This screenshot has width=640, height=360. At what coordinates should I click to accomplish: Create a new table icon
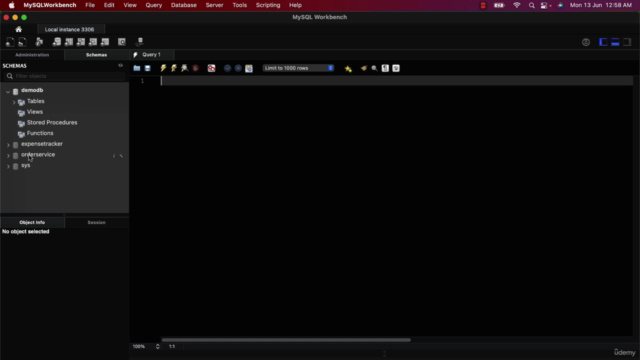[x=69, y=42]
